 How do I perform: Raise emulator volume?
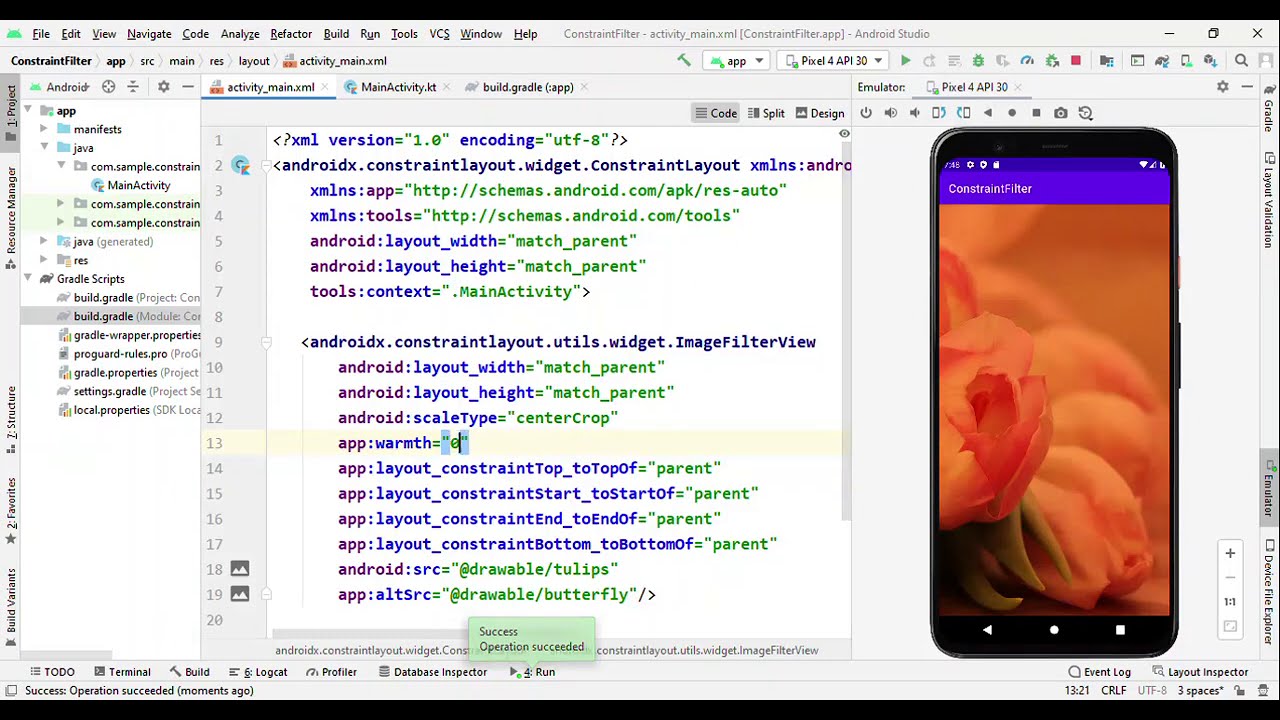pos(890,113)
